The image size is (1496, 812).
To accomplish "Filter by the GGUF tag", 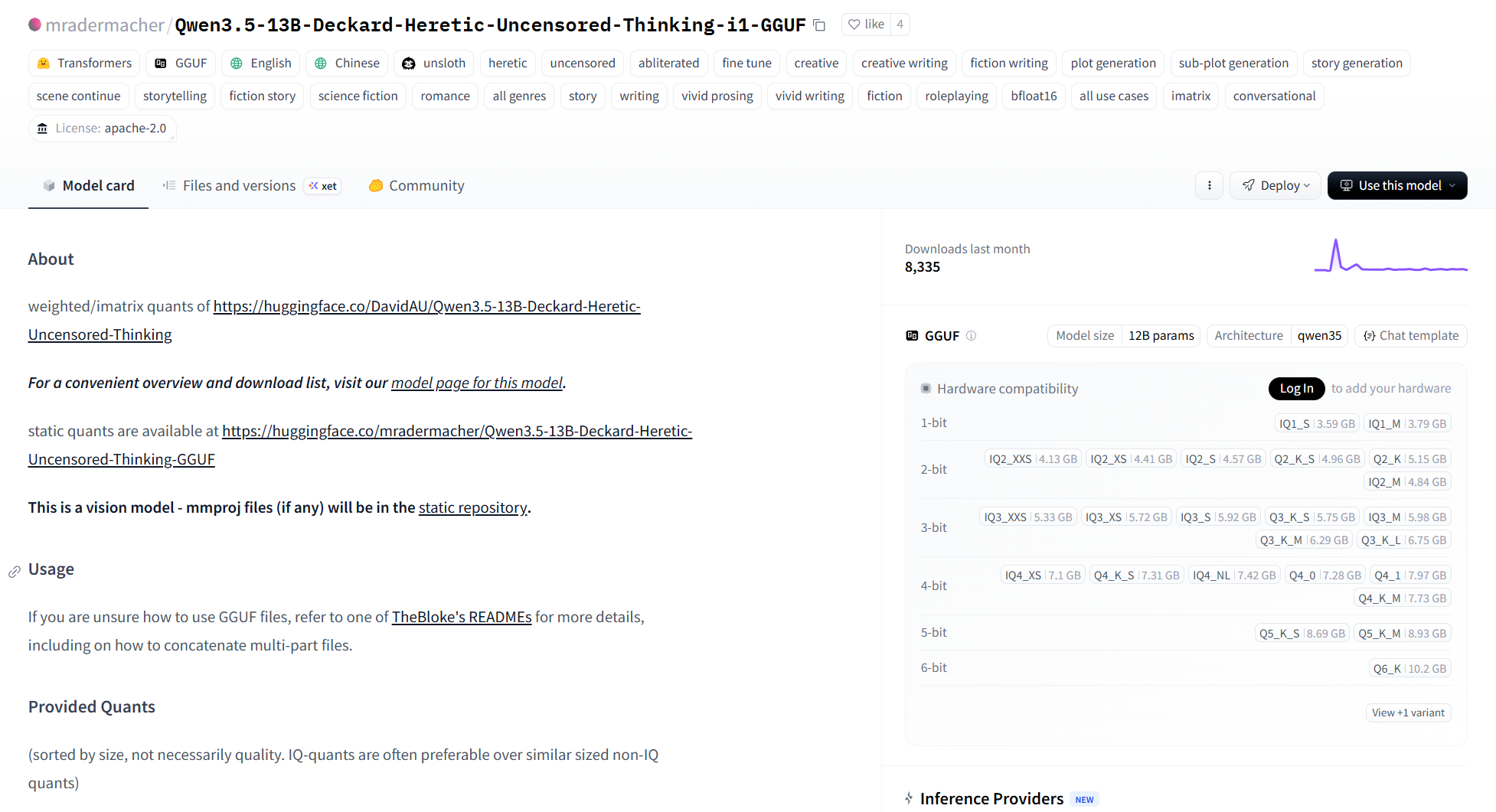I will [x=181, y=63].
